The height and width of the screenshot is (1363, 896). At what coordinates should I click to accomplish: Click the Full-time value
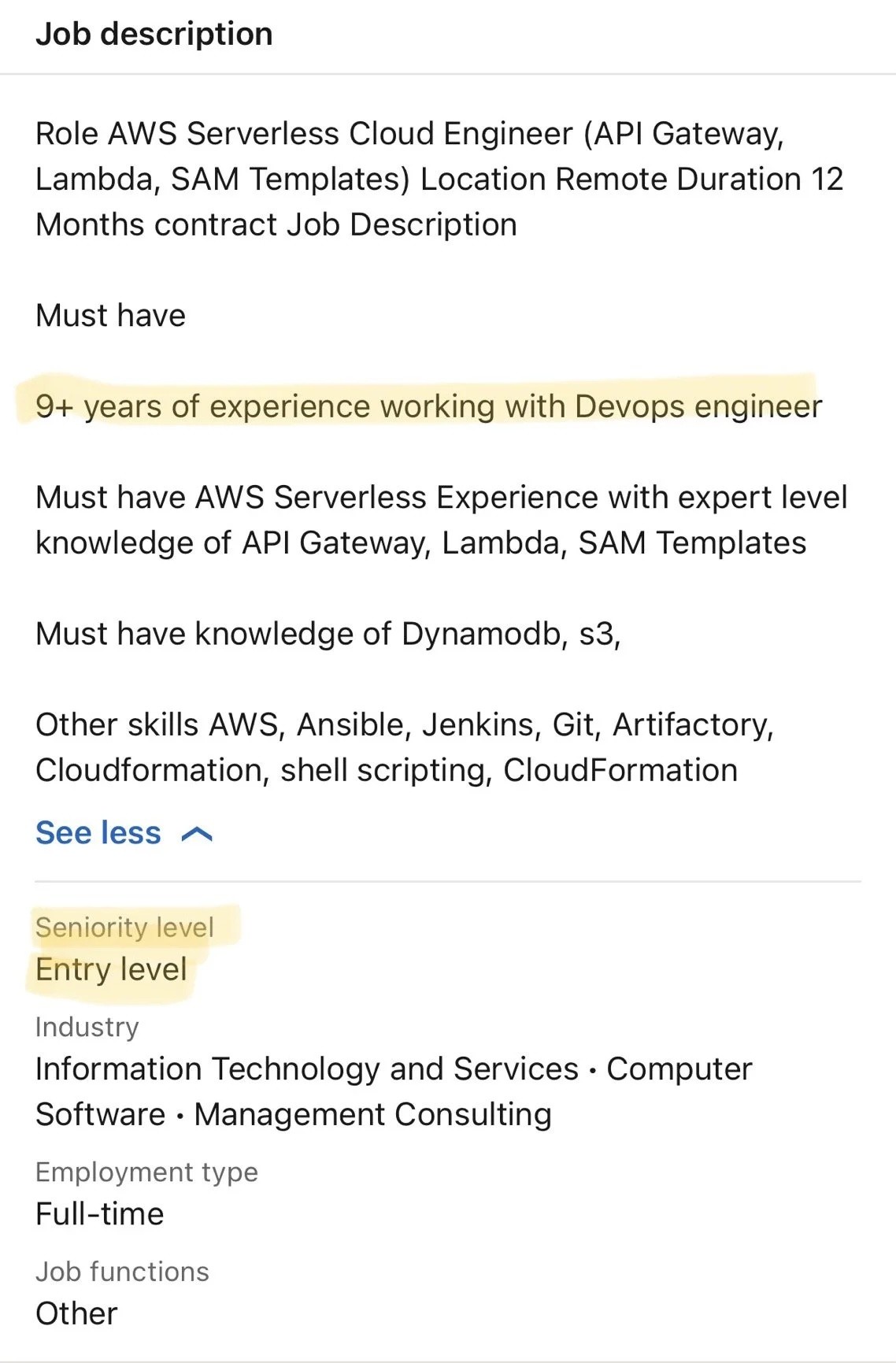[100, 1214]
